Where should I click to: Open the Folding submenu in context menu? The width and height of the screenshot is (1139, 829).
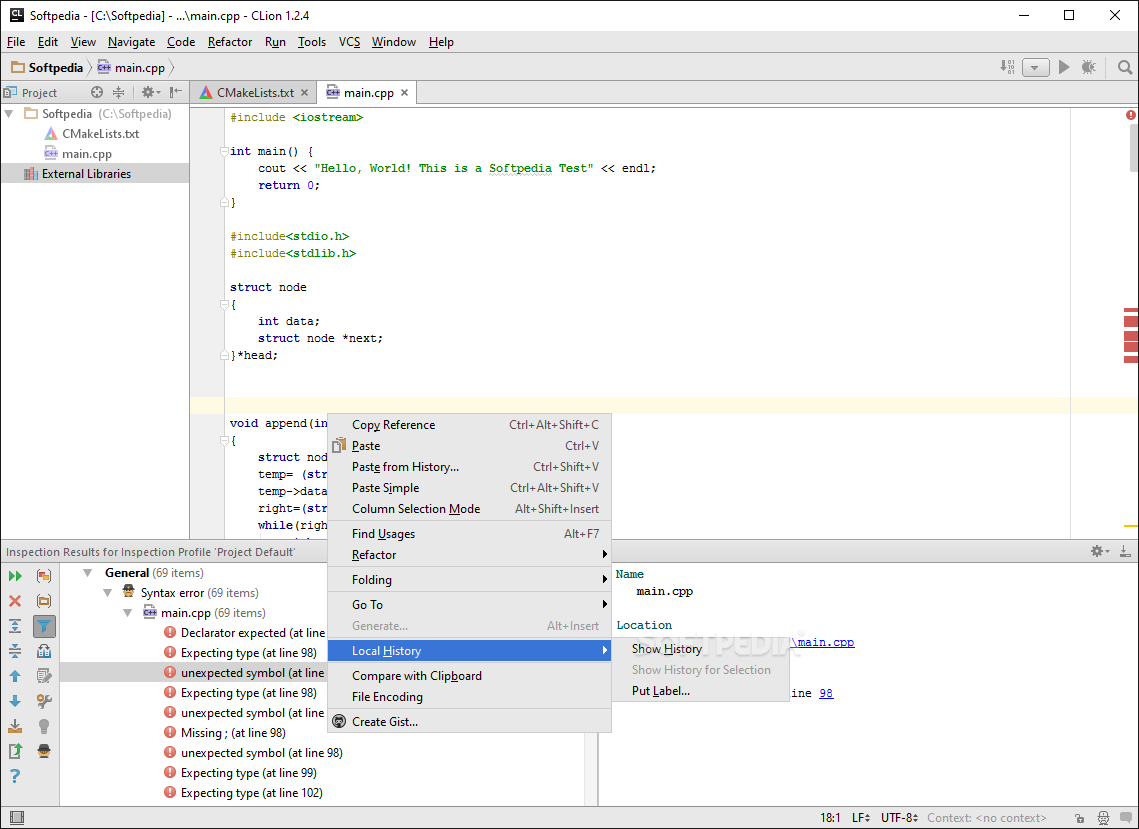tap(469, 580)
